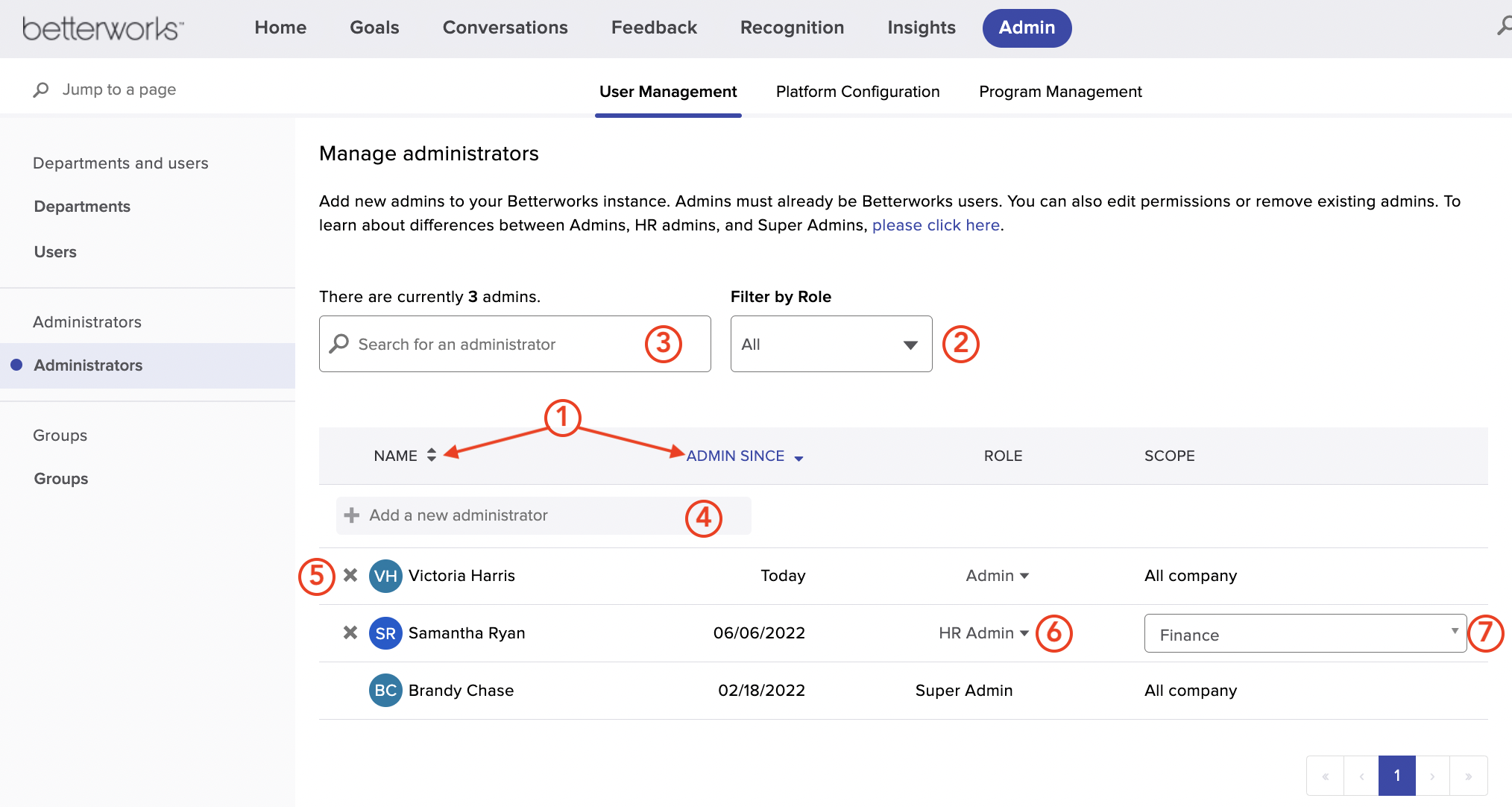The image size is (1512, 807).
Task: Click the plus icon to add a new administrator
Action: point(350,515)
